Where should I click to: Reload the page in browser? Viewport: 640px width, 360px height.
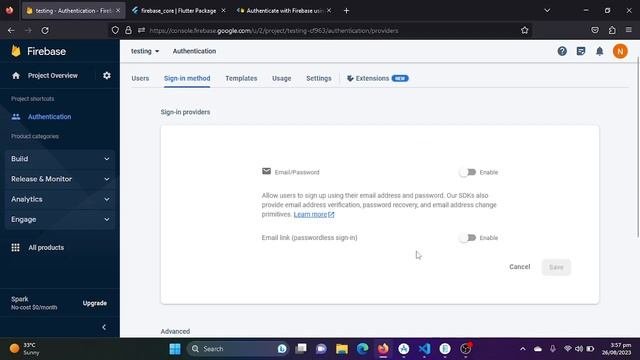[45, 30]
